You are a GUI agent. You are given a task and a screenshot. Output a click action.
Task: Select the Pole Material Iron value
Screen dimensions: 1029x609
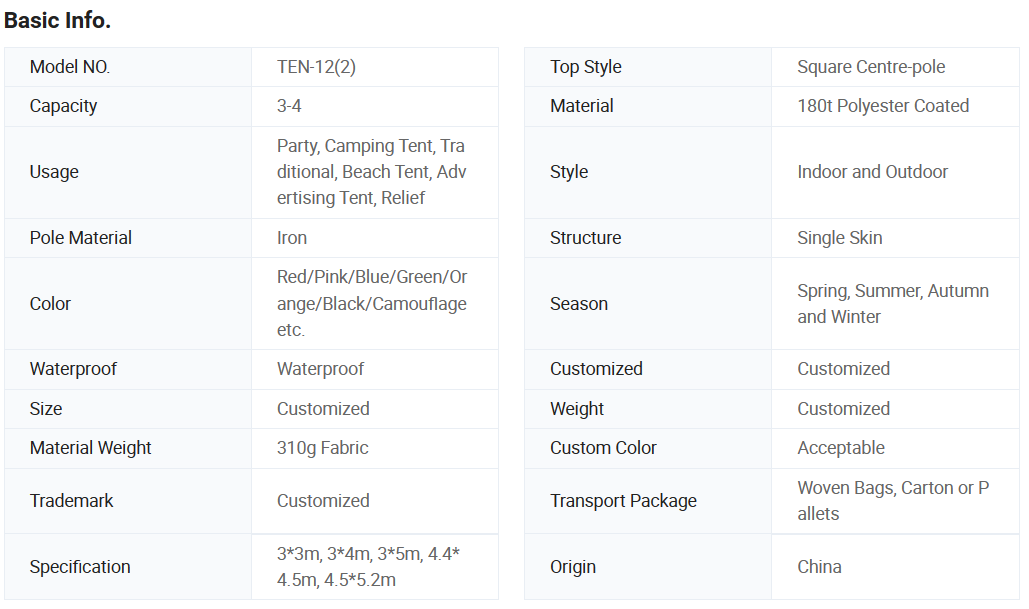point(292,238)
